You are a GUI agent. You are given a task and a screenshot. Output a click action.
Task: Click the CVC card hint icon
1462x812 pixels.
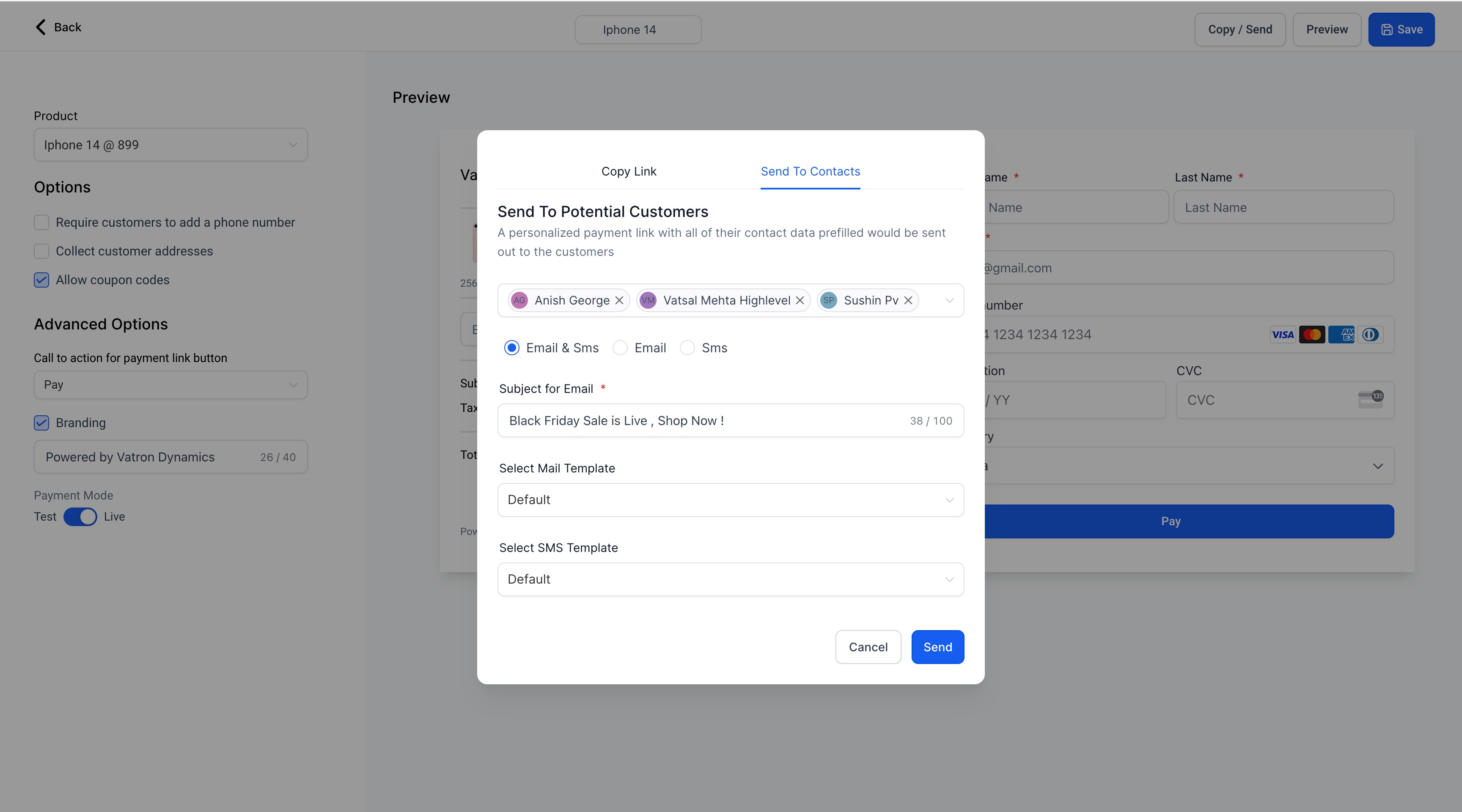coord(1370,400)
